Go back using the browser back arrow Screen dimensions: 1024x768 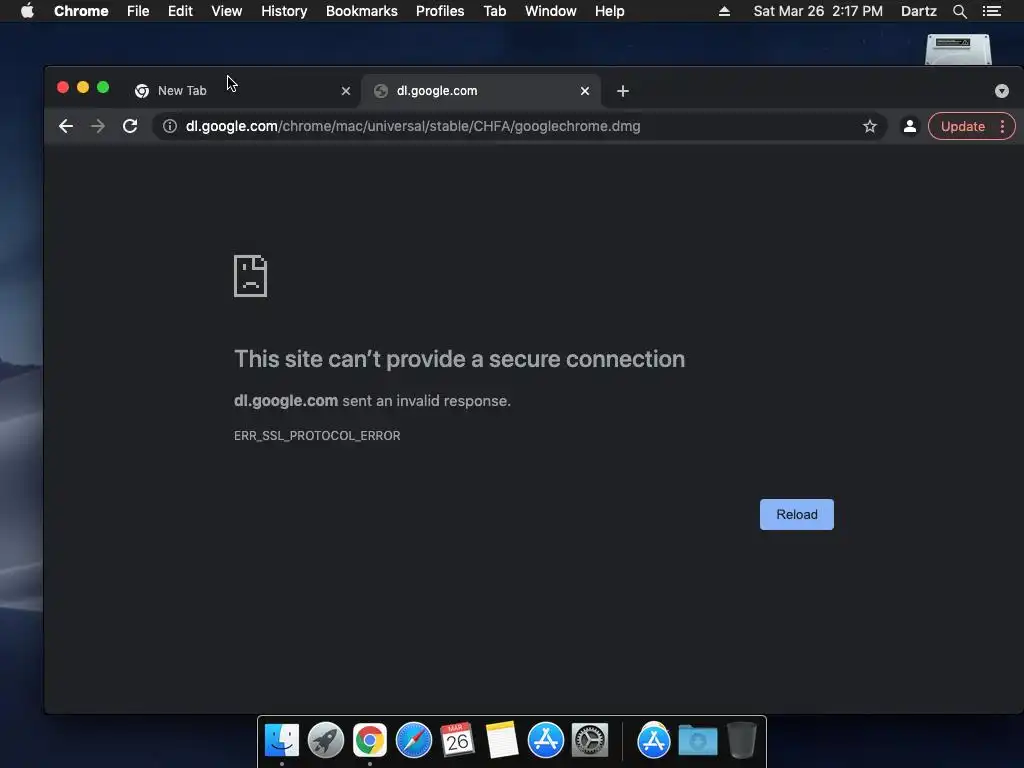pyautogui.click(x=65, y=126)
